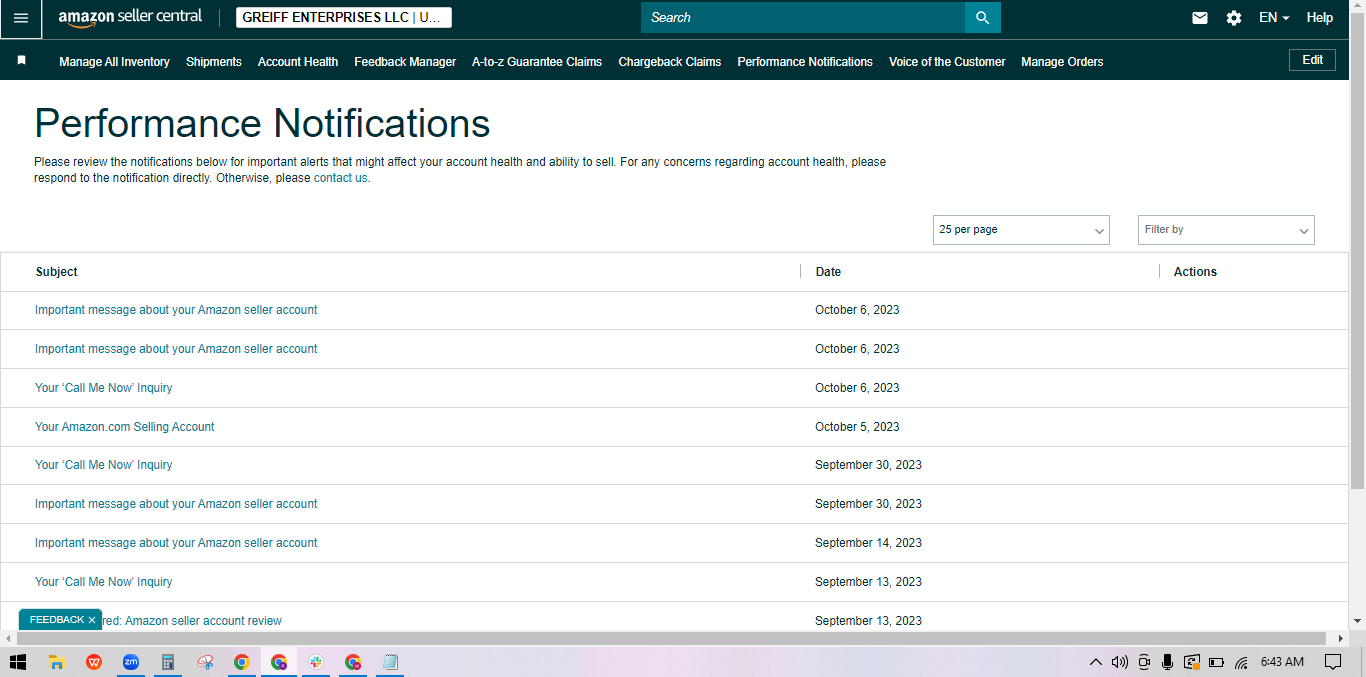Click the Edit favorites bar button
Screen dimensions: 1366x677
pos(1312,60)
